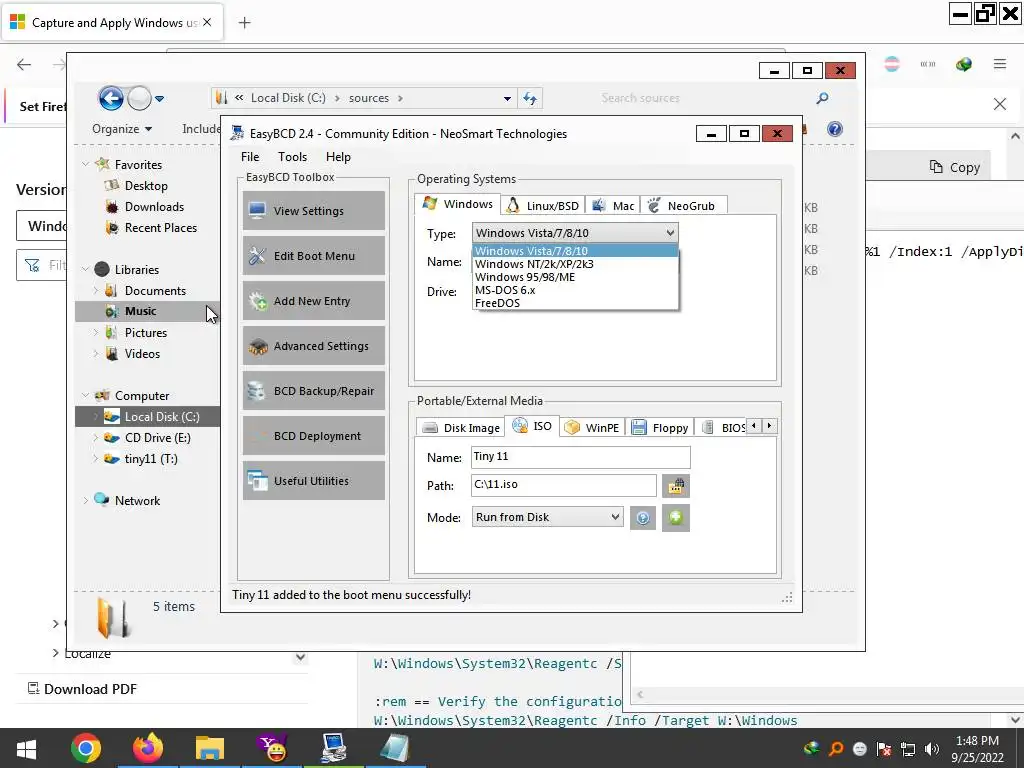1024x768 pixels.
Task: Collapse the Computer tree node
Action: pos(86,396)
